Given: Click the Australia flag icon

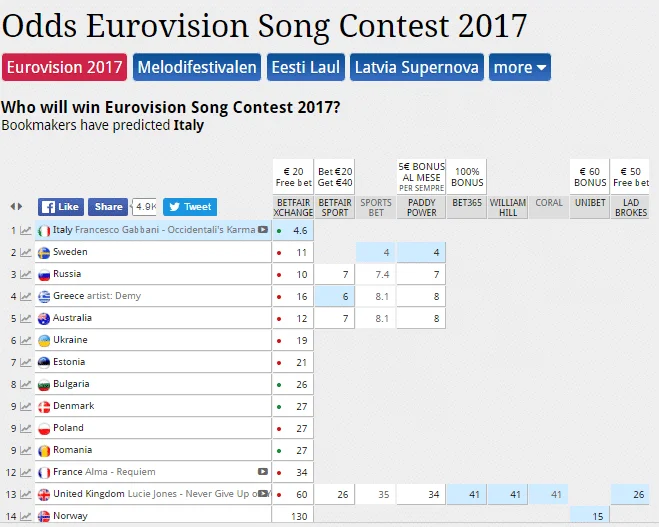Looking at the screenshot, I should pos(44,319).
